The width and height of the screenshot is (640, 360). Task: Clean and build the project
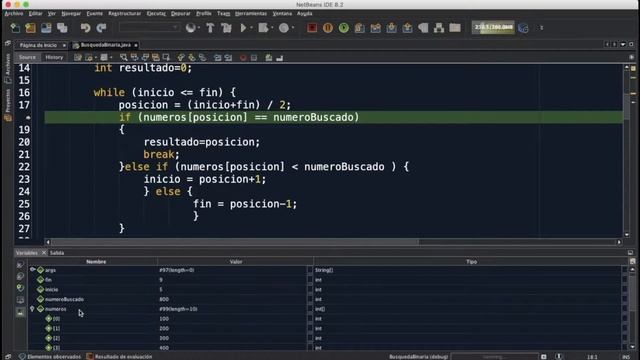click(x=226, y=28)
